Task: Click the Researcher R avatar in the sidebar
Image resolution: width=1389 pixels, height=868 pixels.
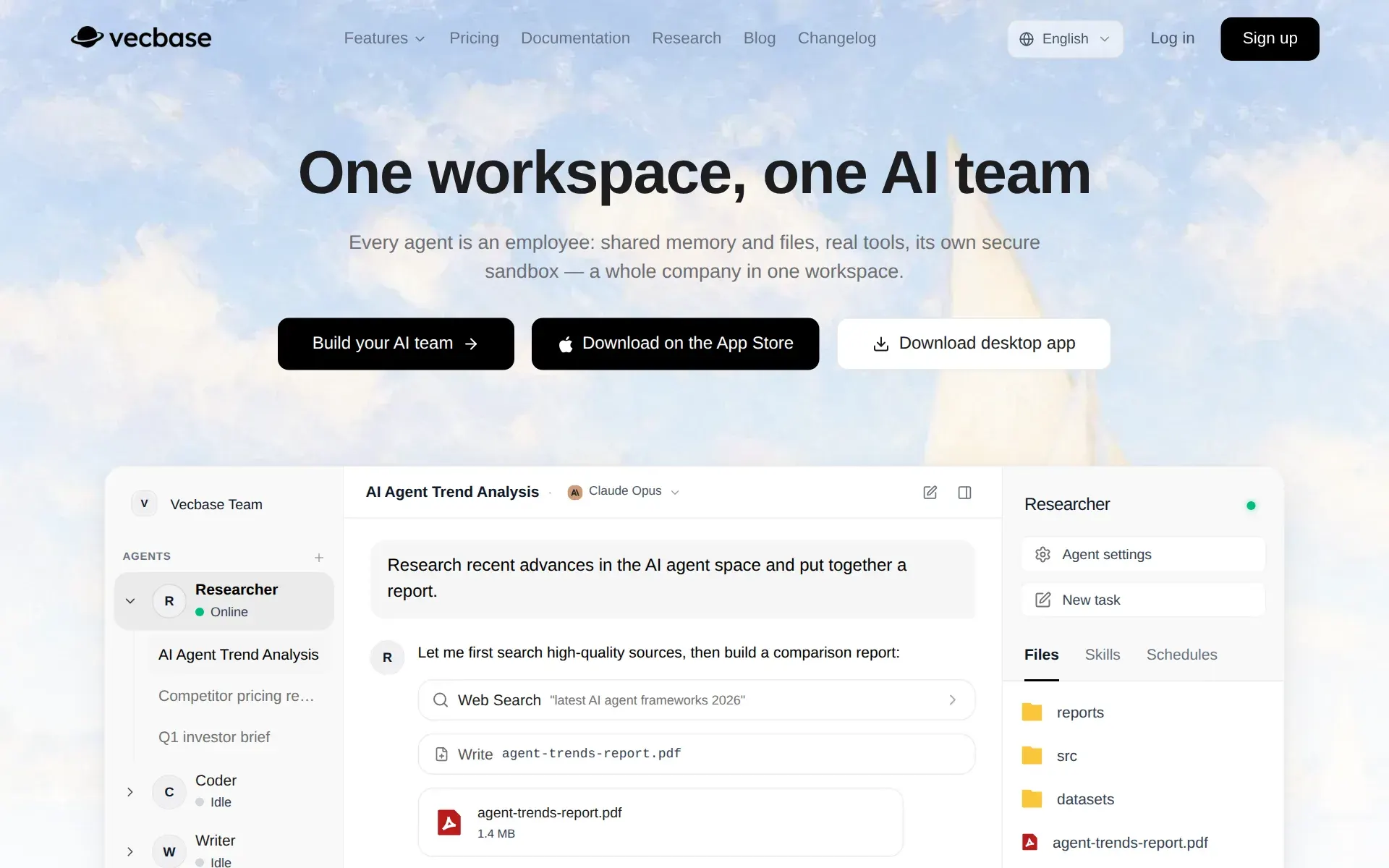Action: (169, 601)
